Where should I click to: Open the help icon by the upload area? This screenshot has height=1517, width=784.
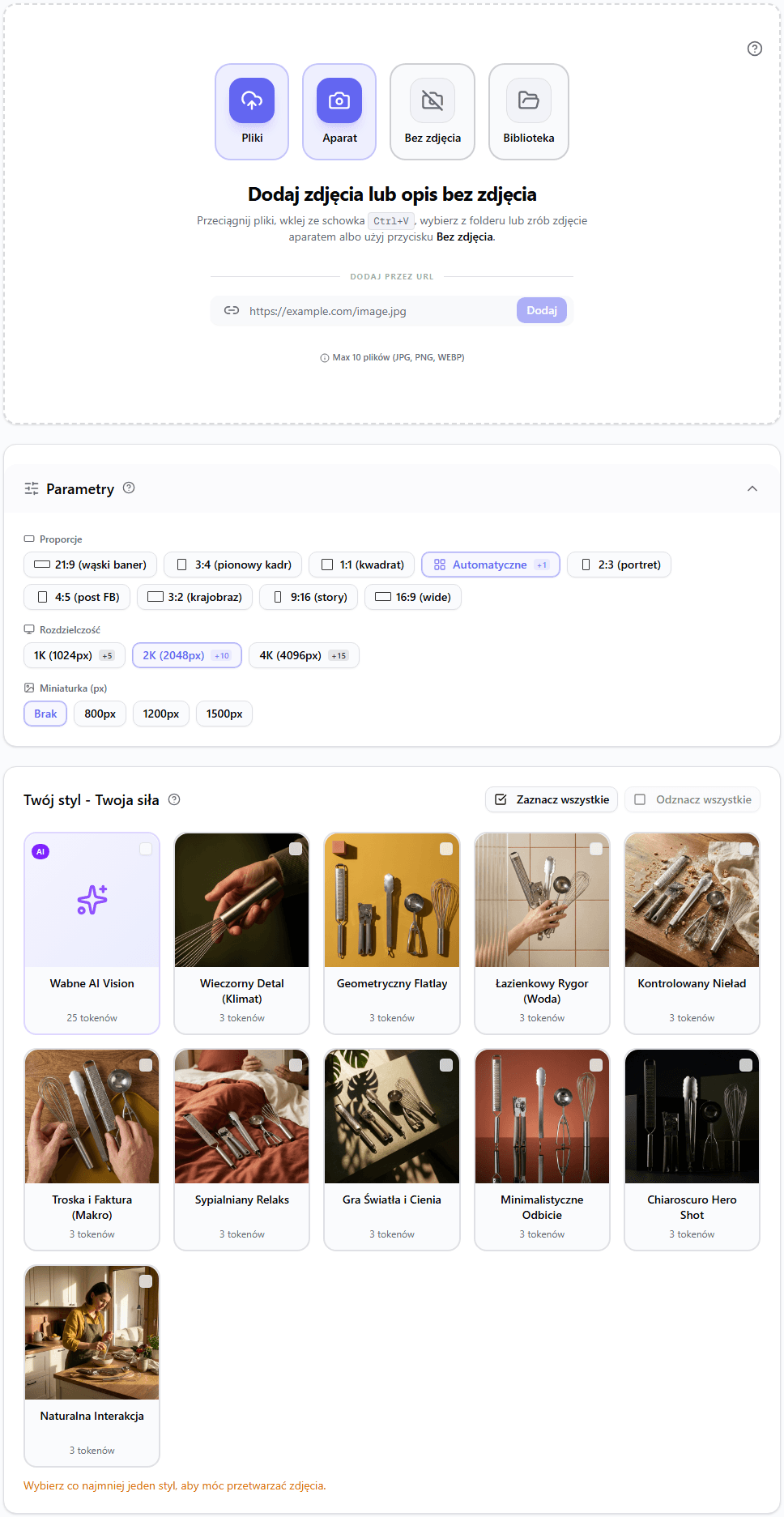click(x=755, y=49)
